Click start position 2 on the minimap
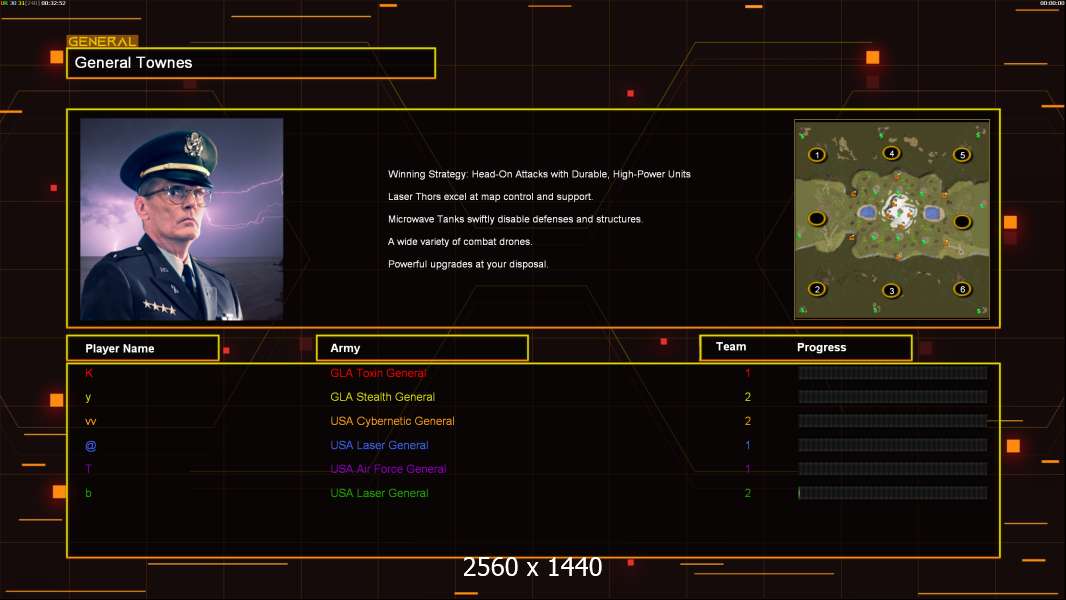This screenshot has width=1066, height=600. [x=817, y=289]
